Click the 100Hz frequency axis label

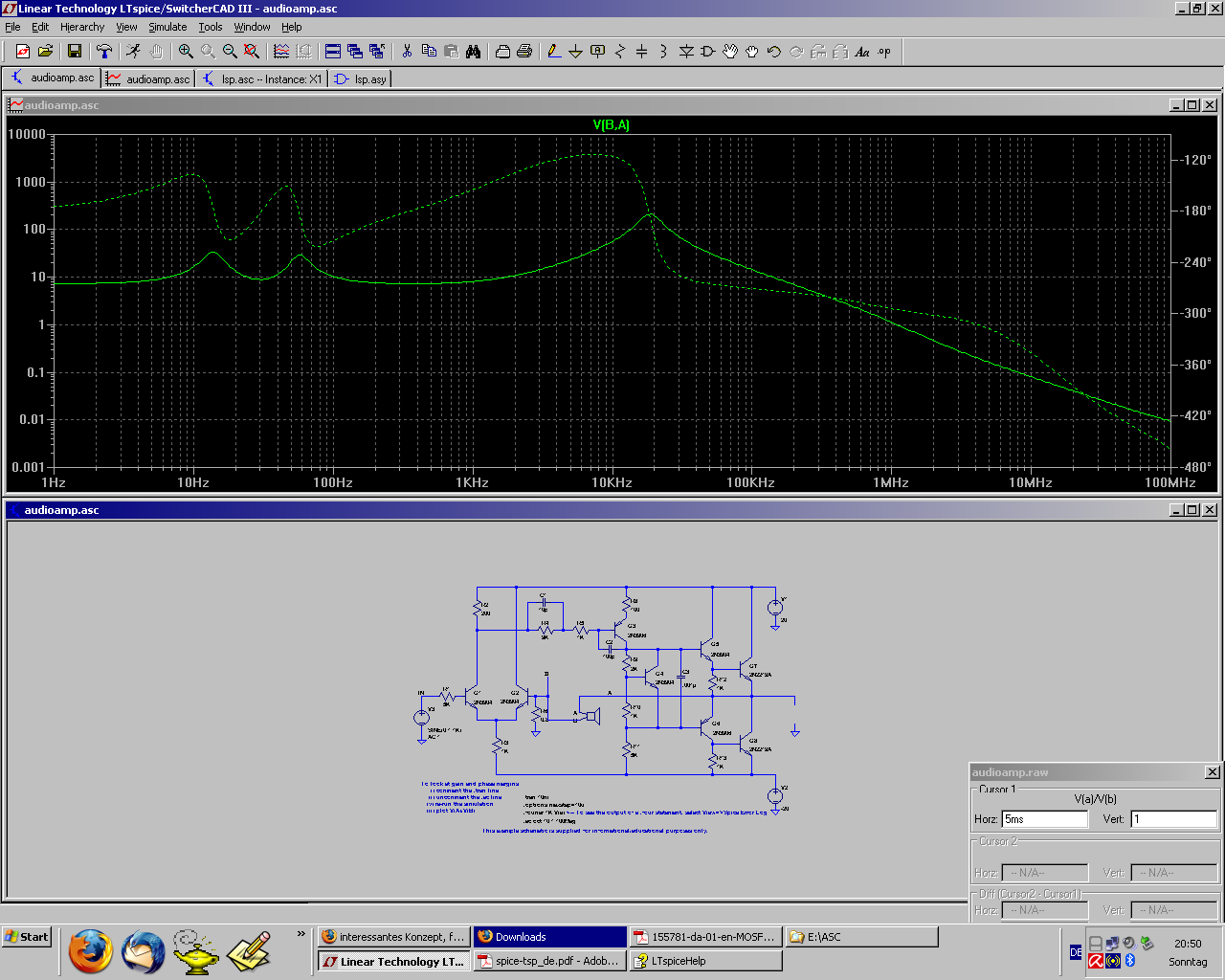(333, 482)
